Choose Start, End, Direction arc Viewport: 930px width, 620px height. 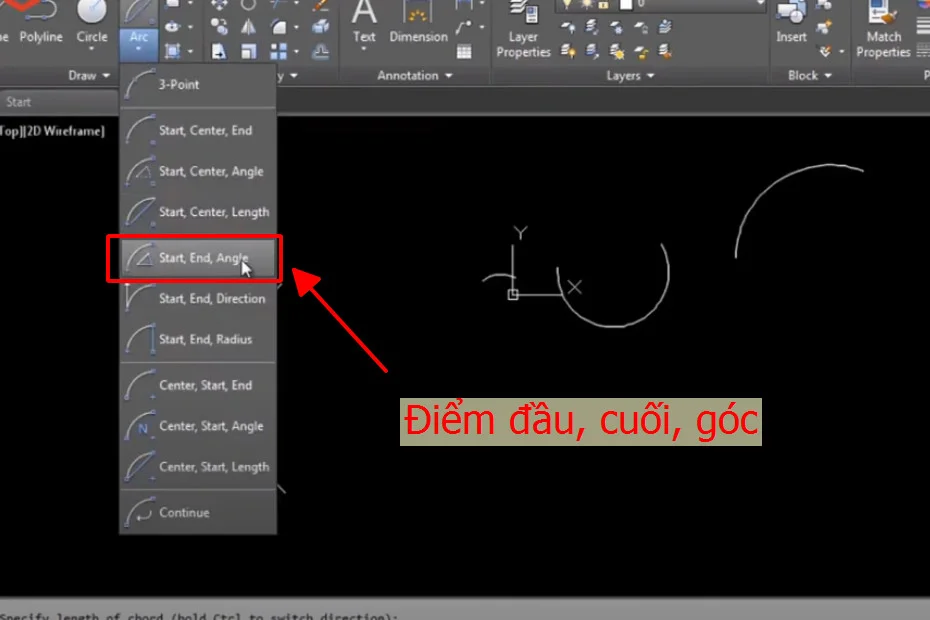pos(198,298)
